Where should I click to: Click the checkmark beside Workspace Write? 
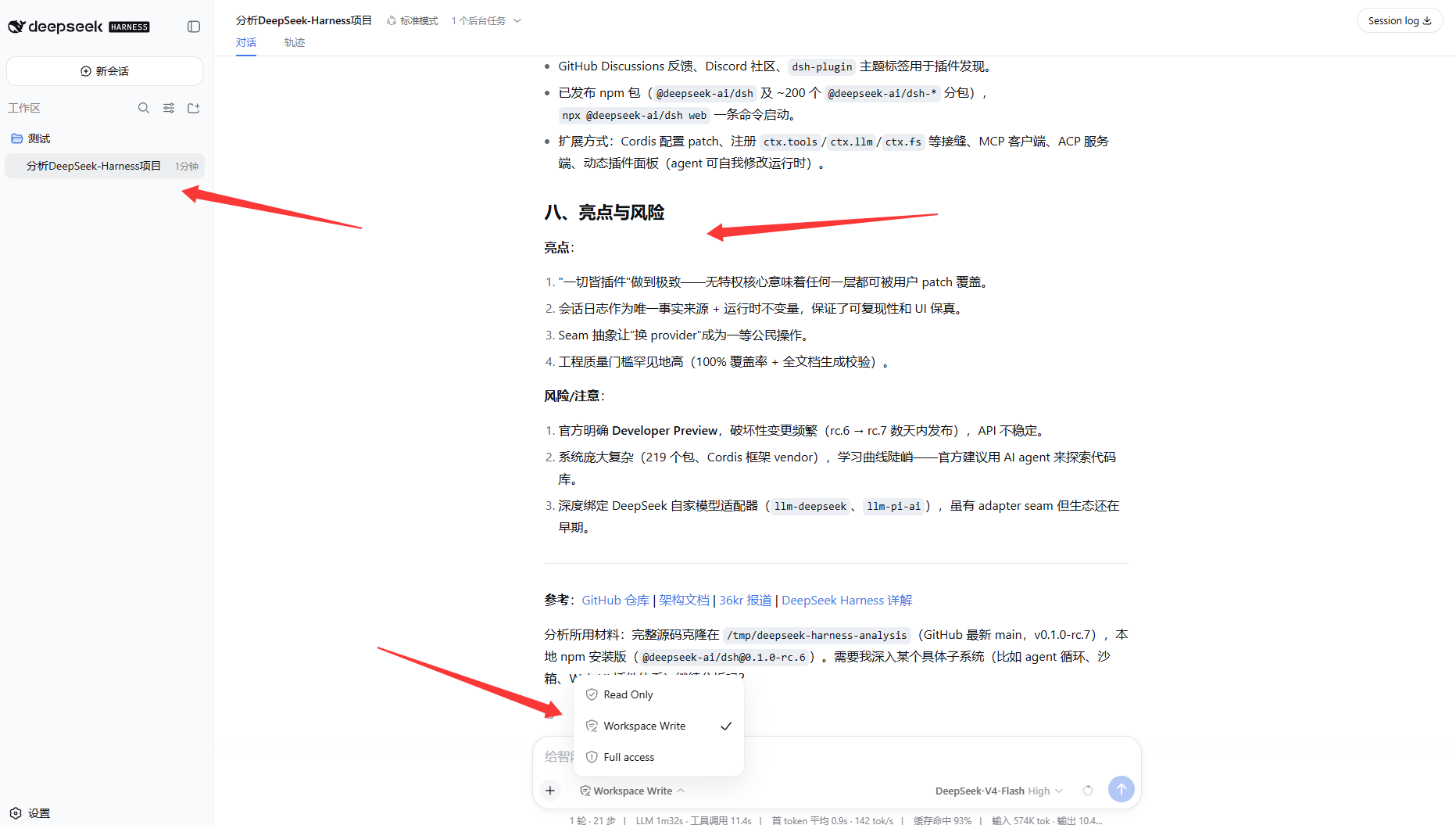coord(726,726)
